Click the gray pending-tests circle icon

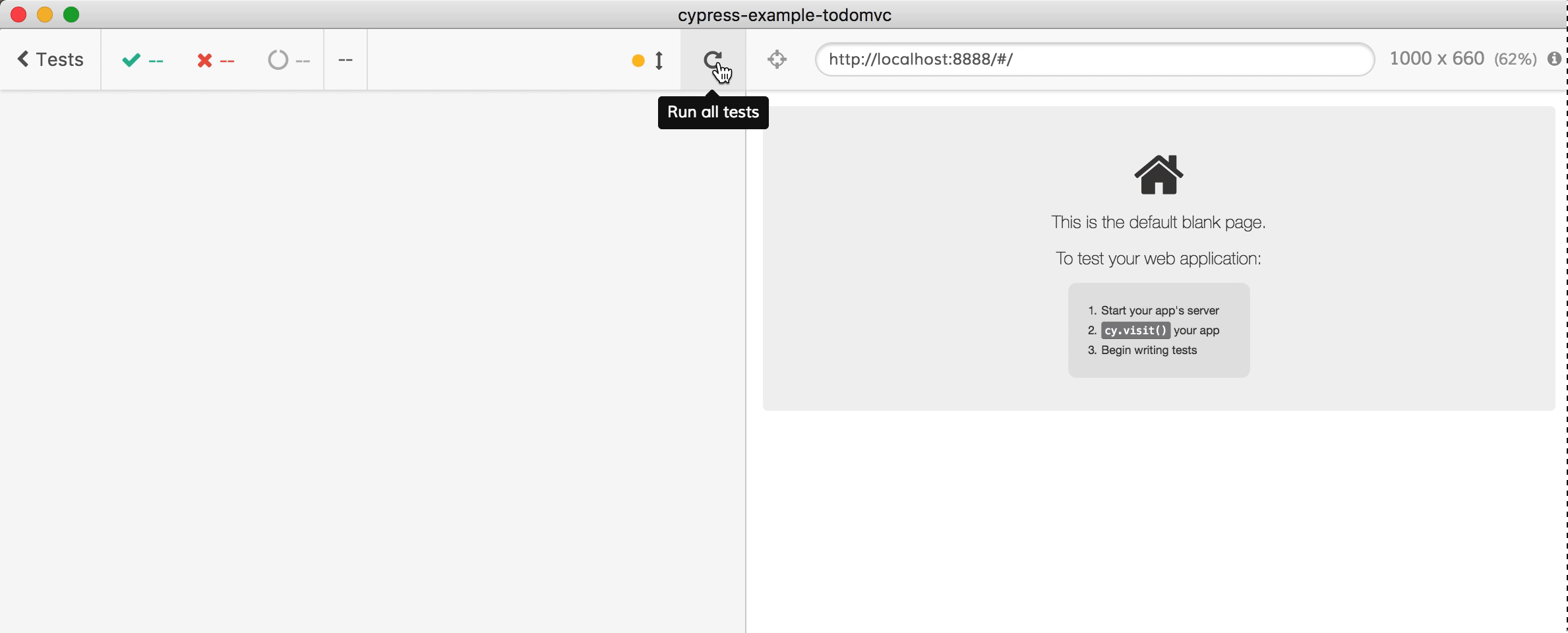click(278, 60)
